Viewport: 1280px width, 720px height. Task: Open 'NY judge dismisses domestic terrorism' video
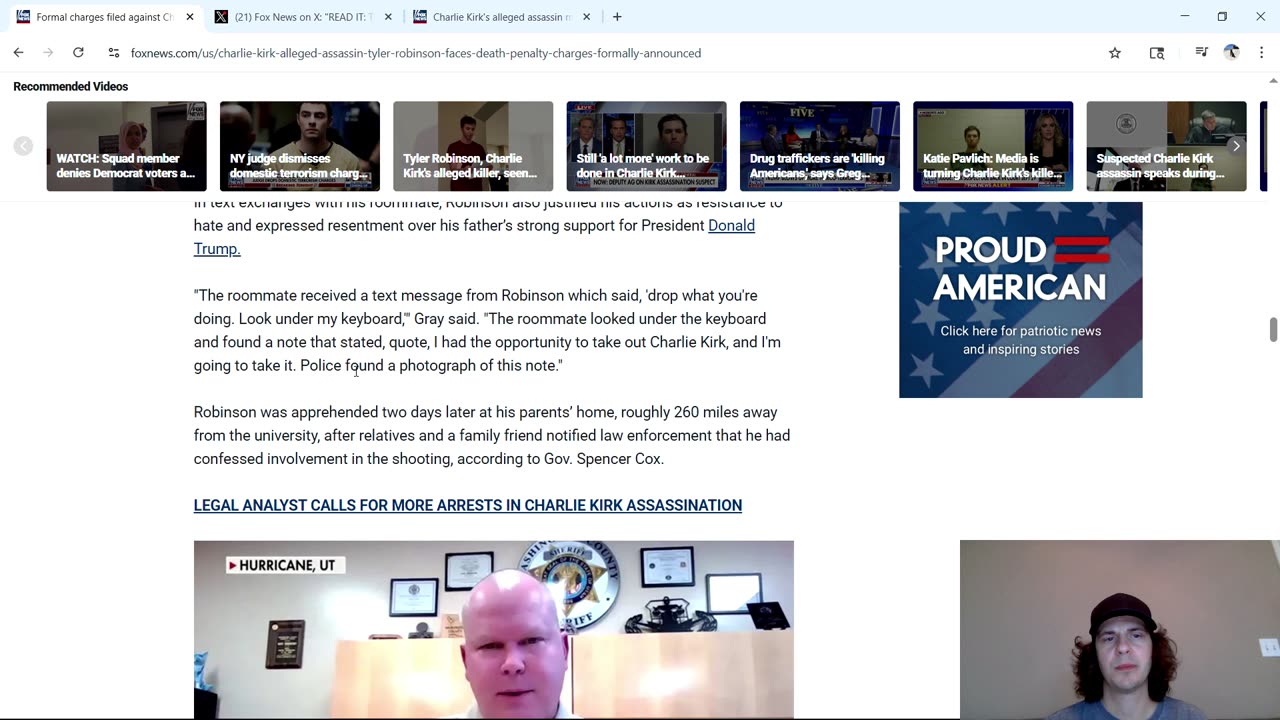point(300,146)
